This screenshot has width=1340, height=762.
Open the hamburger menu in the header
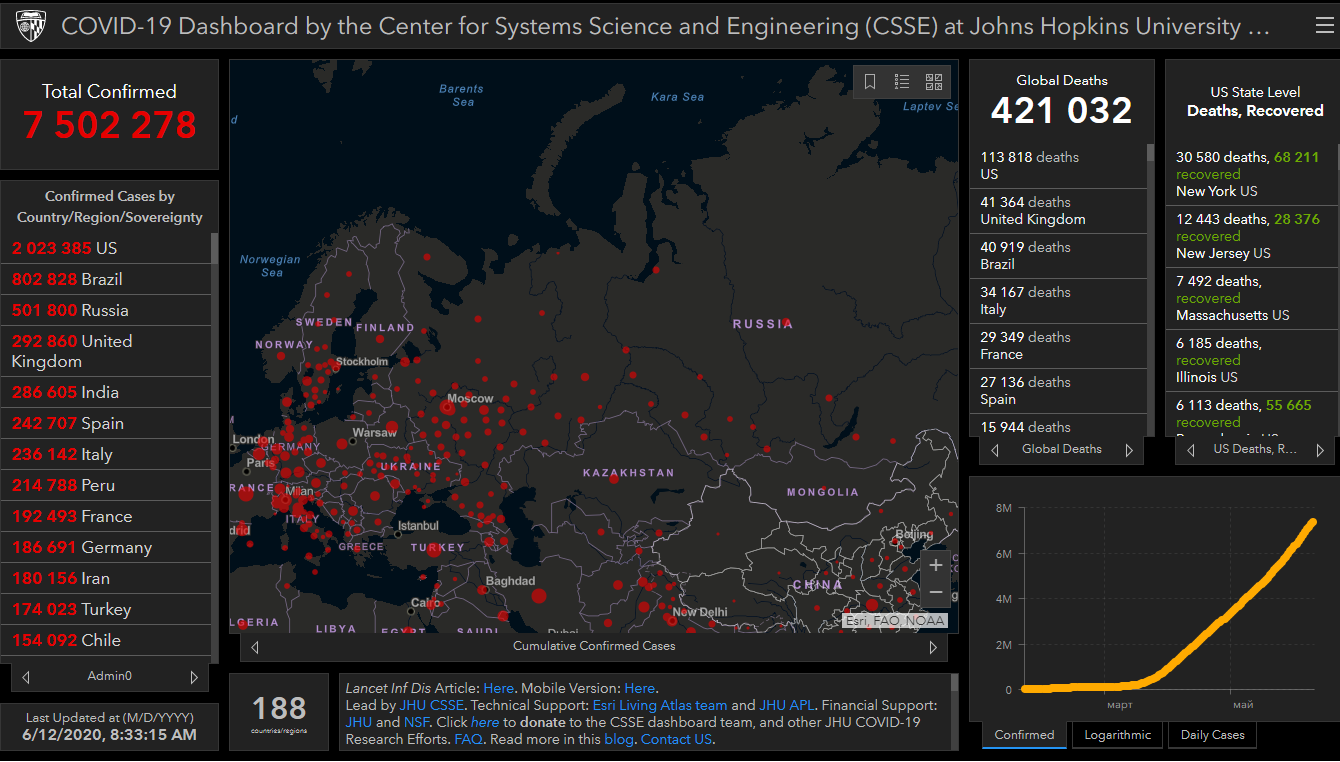tap(1324, 26)
